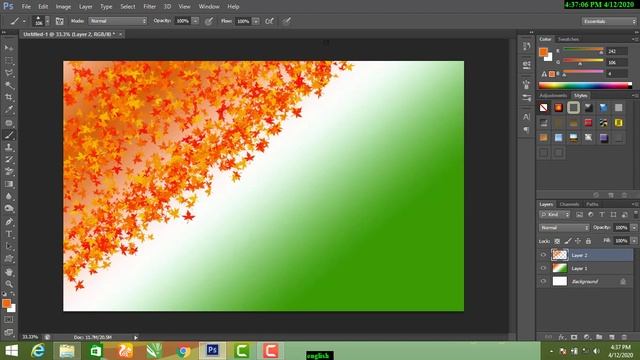Hide Layer 1 using its eye icon
640x360 pixels.
[x=543, y=268]
